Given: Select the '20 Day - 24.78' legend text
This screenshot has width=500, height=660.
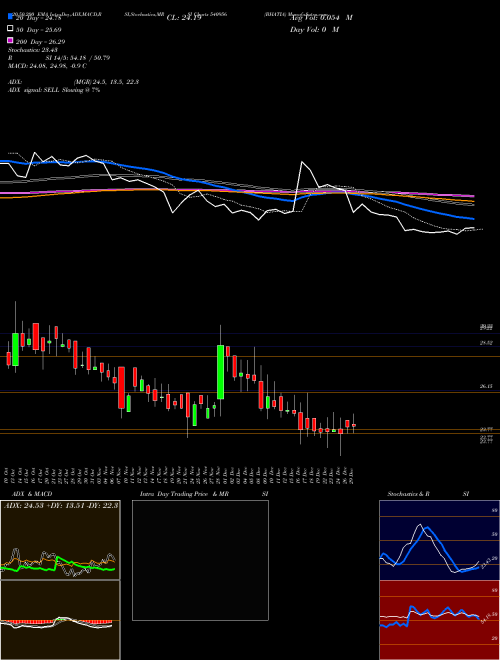Looking at the screenshot, I should [x=39, y=18].
